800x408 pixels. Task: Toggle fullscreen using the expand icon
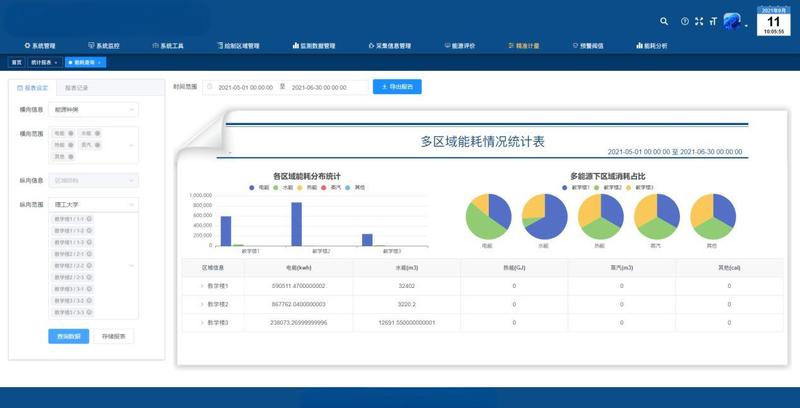pyautogui.click(x=699, y=21)
